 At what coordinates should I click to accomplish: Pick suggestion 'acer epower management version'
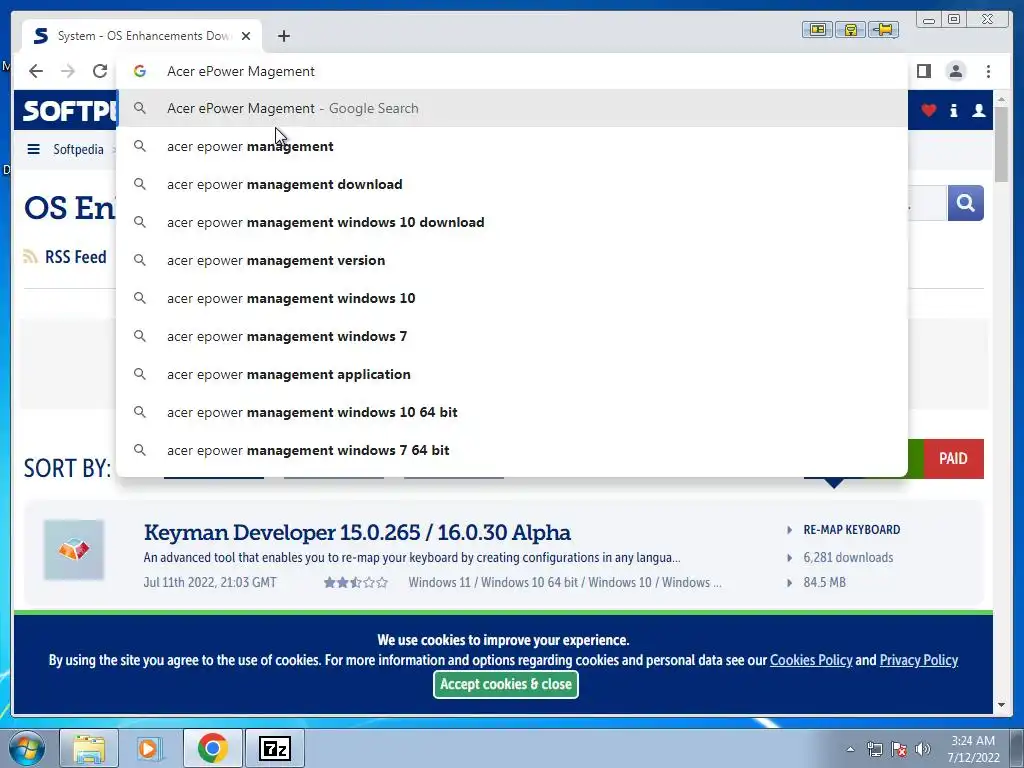512,260
